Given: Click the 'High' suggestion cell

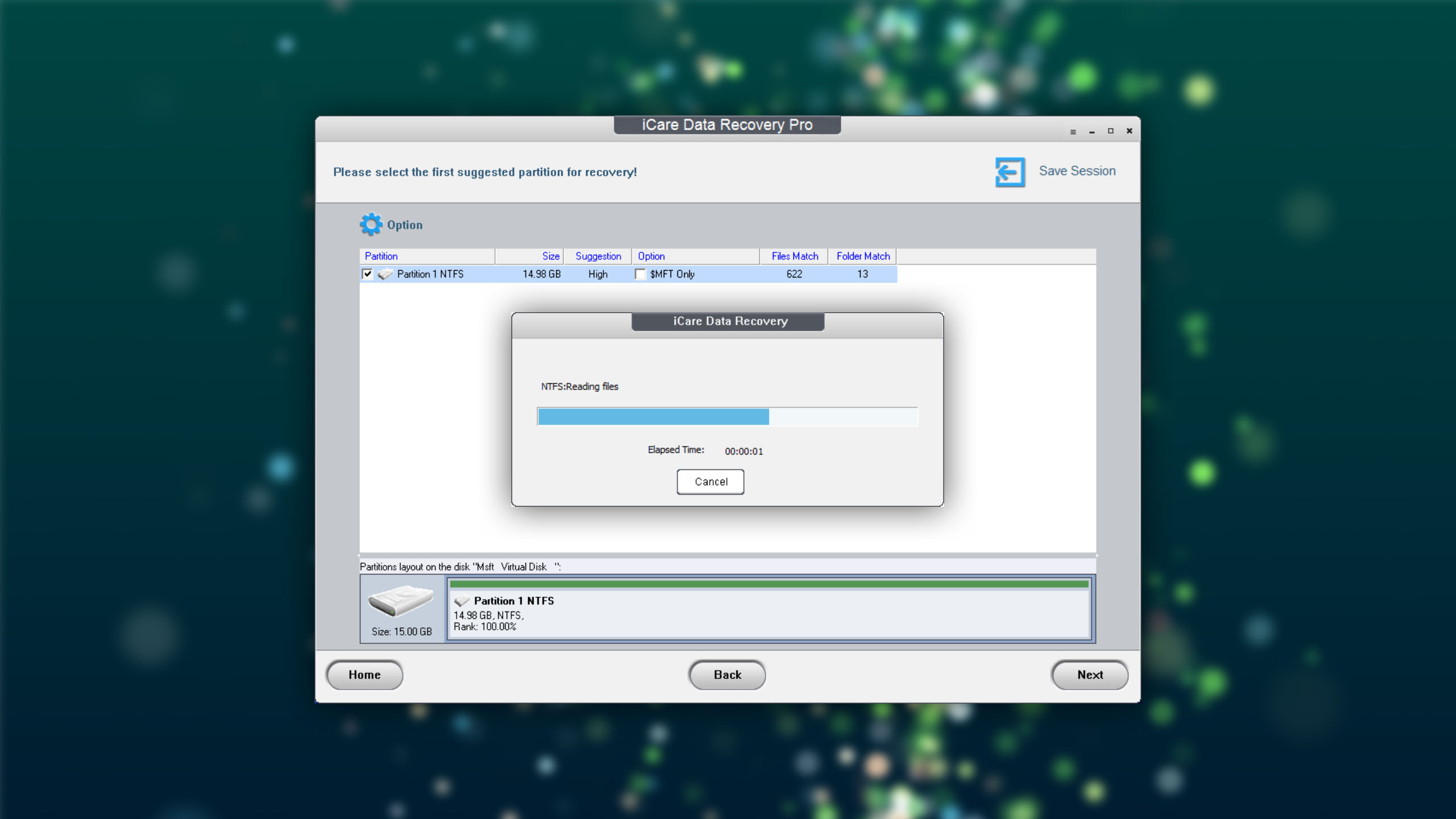Looking at the screenshot, I should pyautogui.click(x=598, y=274).
